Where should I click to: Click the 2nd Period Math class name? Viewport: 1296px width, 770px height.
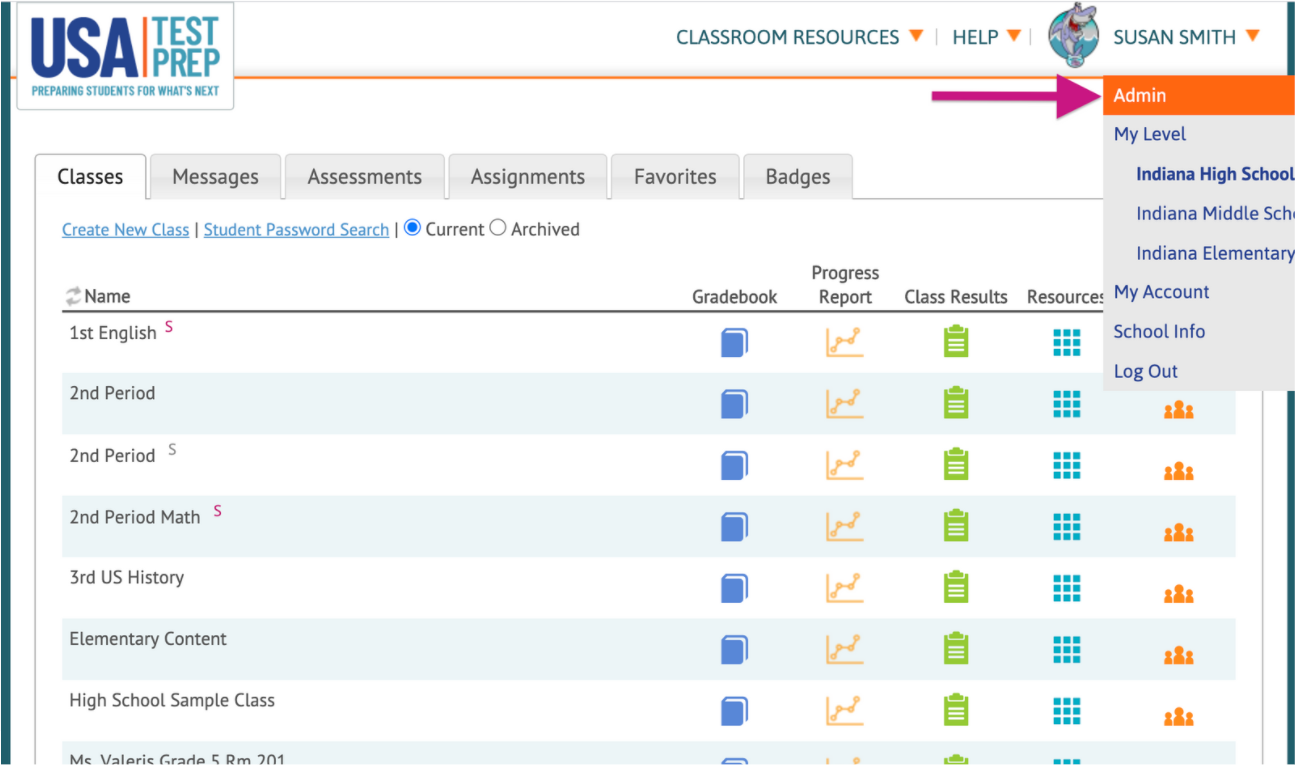click(135, 517)
